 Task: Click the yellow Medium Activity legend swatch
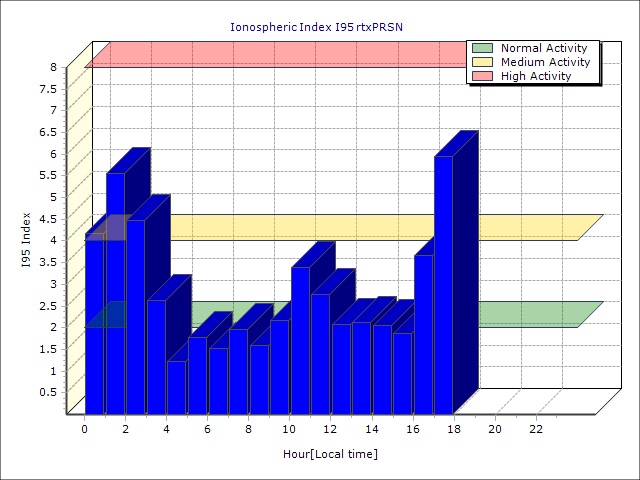[482, 62]
